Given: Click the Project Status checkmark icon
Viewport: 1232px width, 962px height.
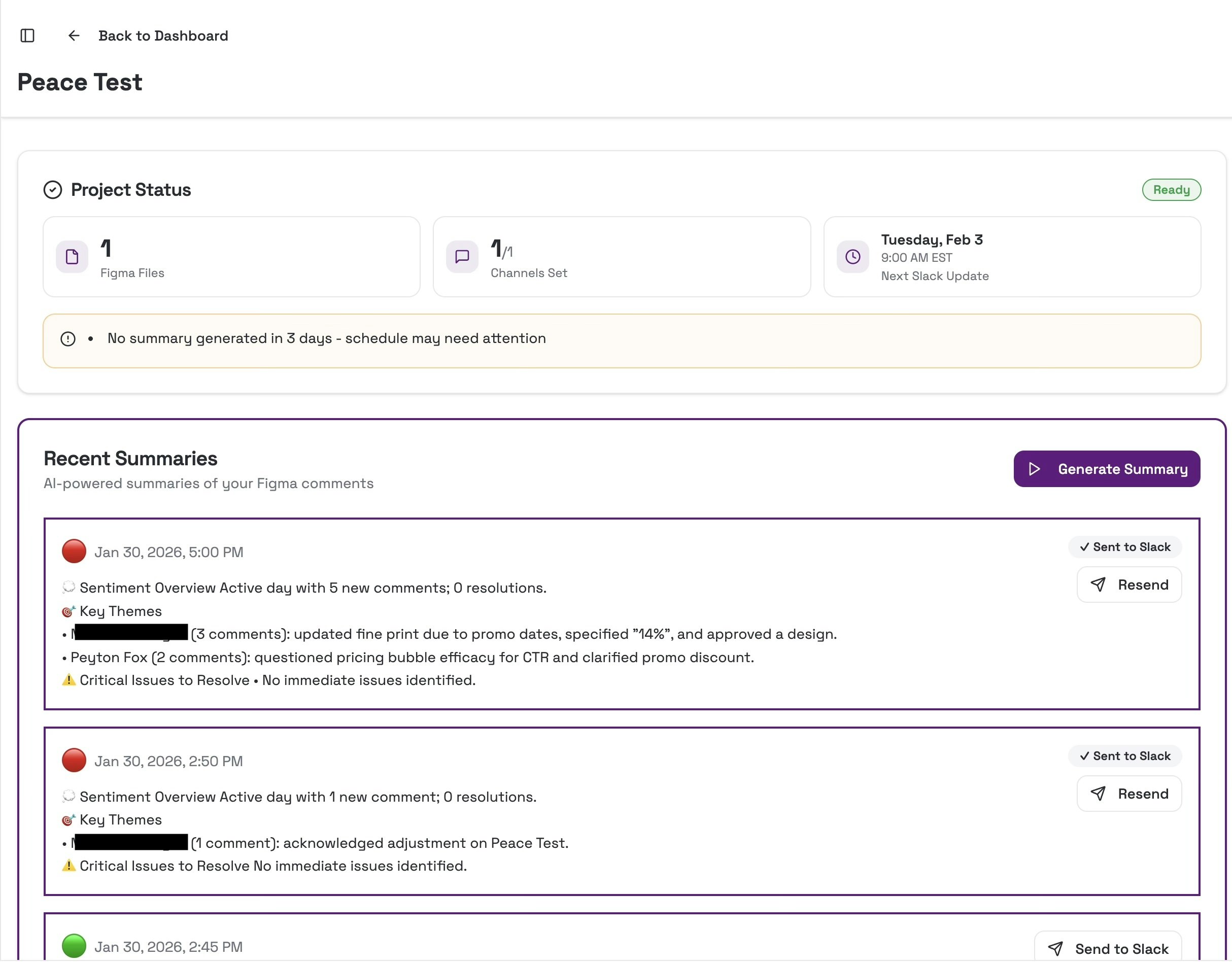Looking at the screenshot, I should coord(52,190).
